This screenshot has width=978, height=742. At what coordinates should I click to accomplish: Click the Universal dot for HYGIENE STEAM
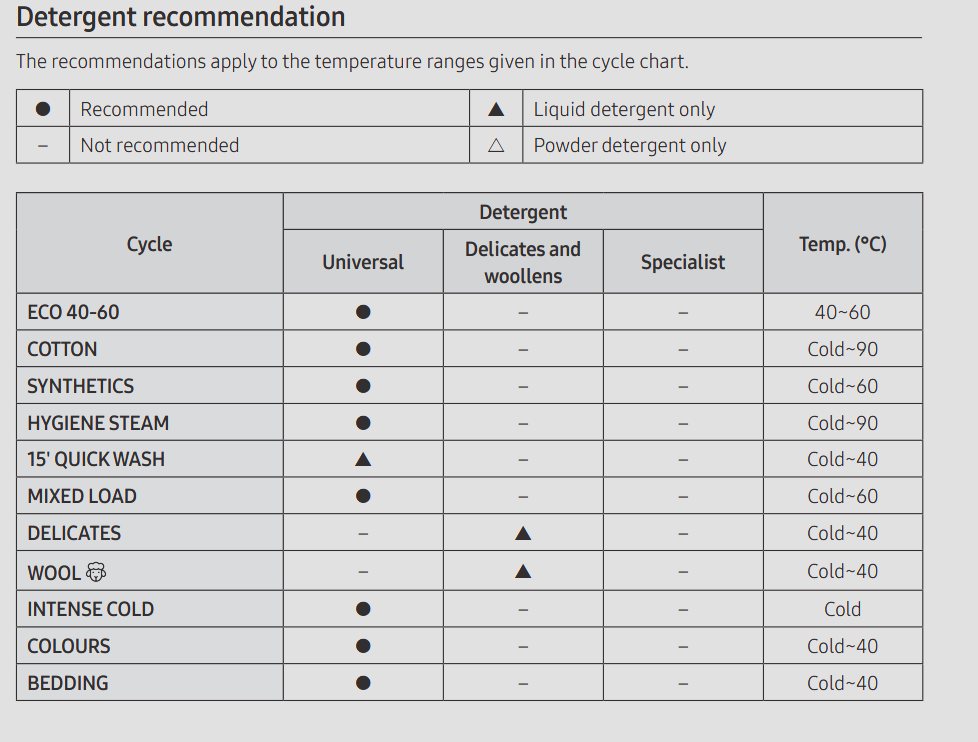coord(363,423)
